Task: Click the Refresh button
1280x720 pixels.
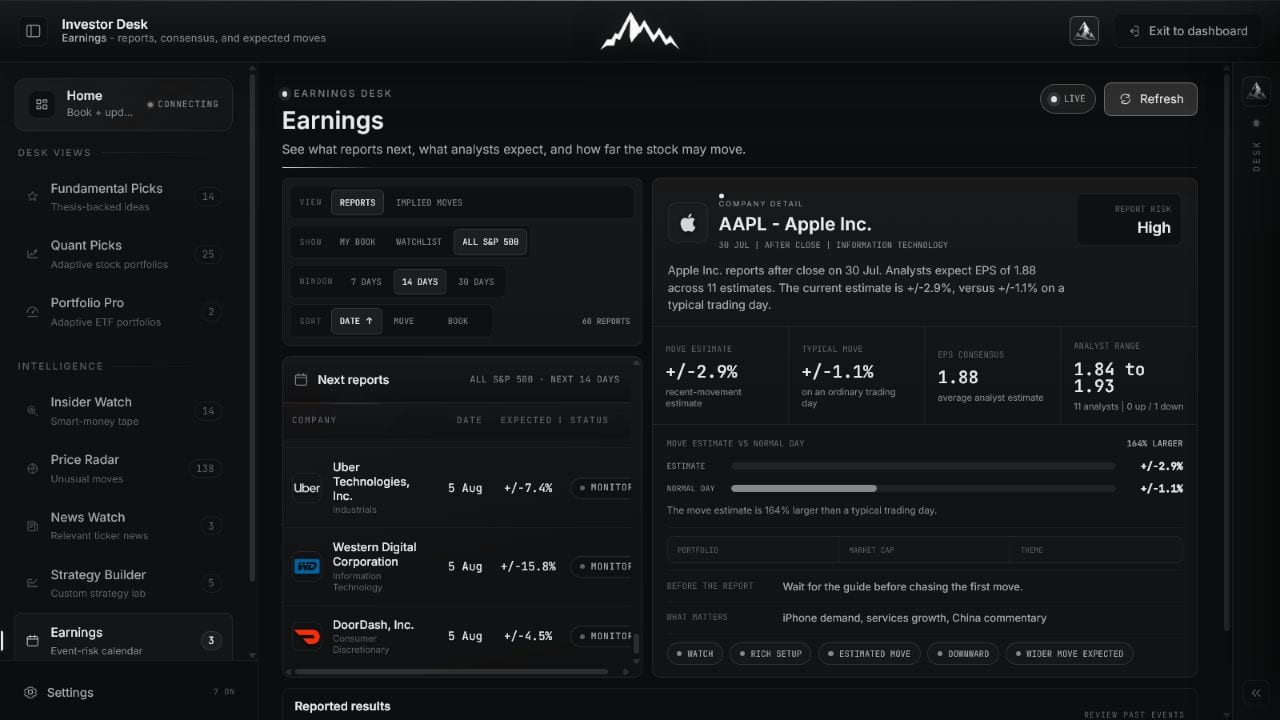Action: click(1150, 99)
